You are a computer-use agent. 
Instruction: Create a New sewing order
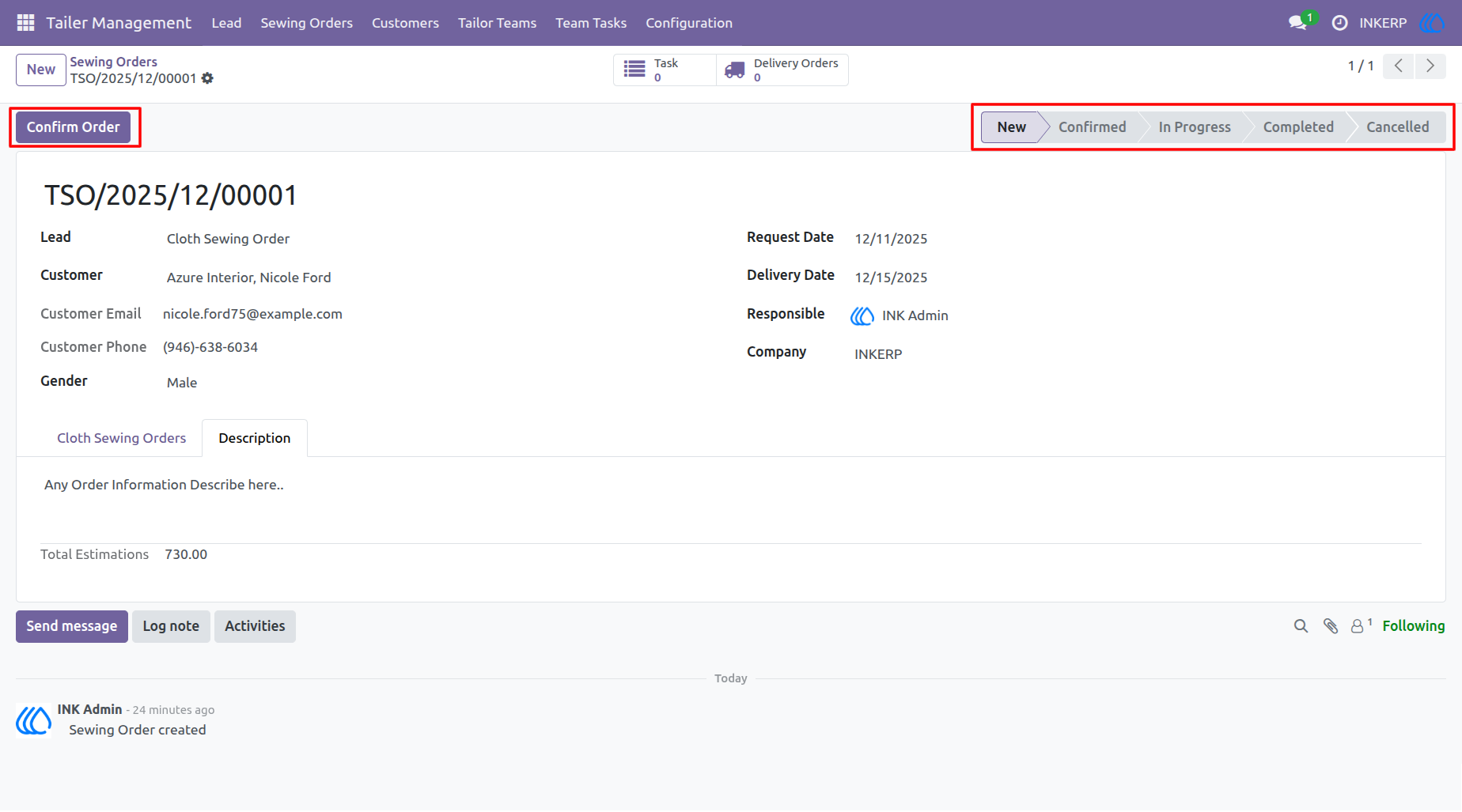point(41,70)
